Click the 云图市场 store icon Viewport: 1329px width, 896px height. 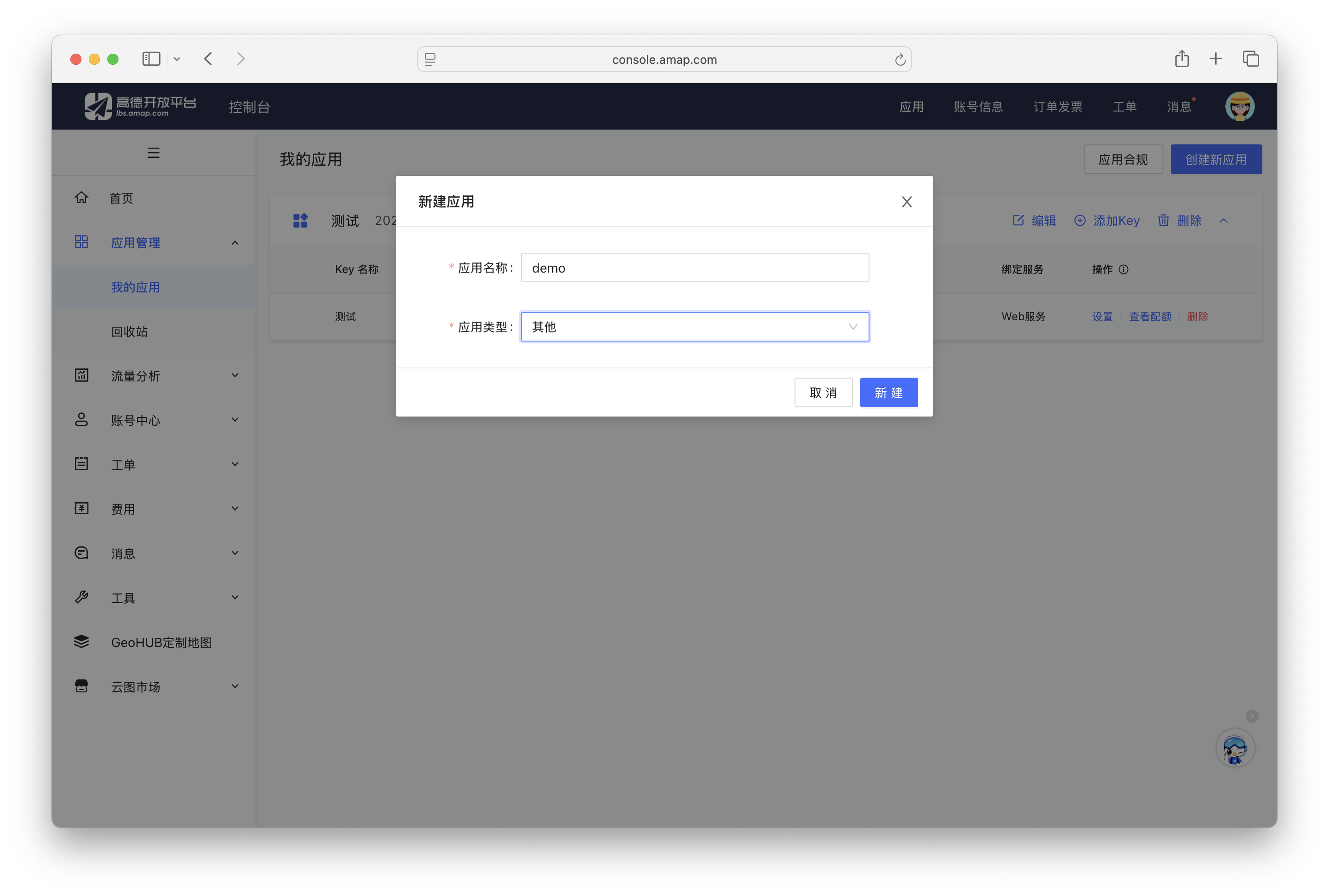82,686
